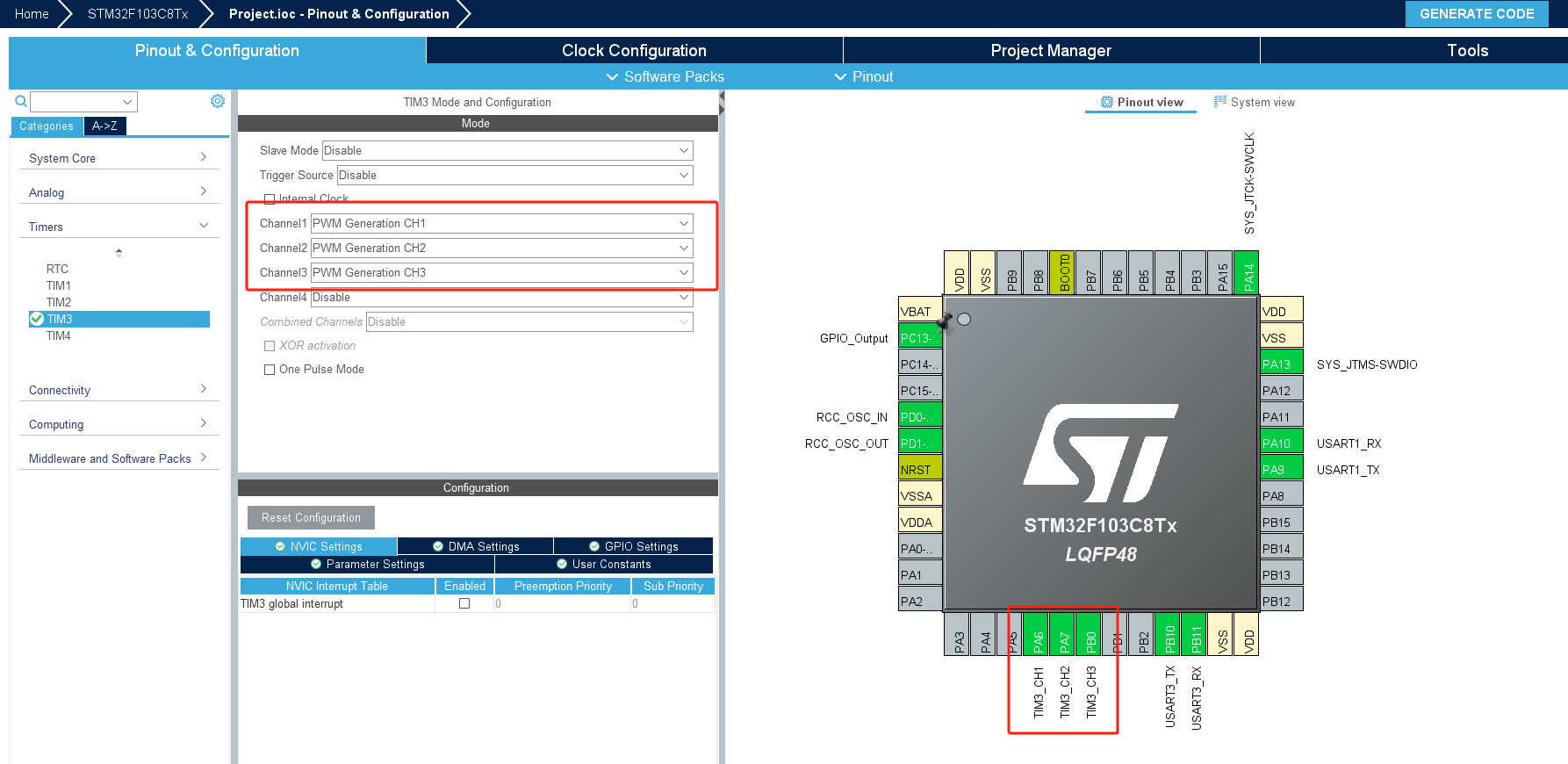Open the Channel3 PWM Generation dropdown
This screenshot has height=764, width=1568.
pyautogui.click(x=502, y=272)
